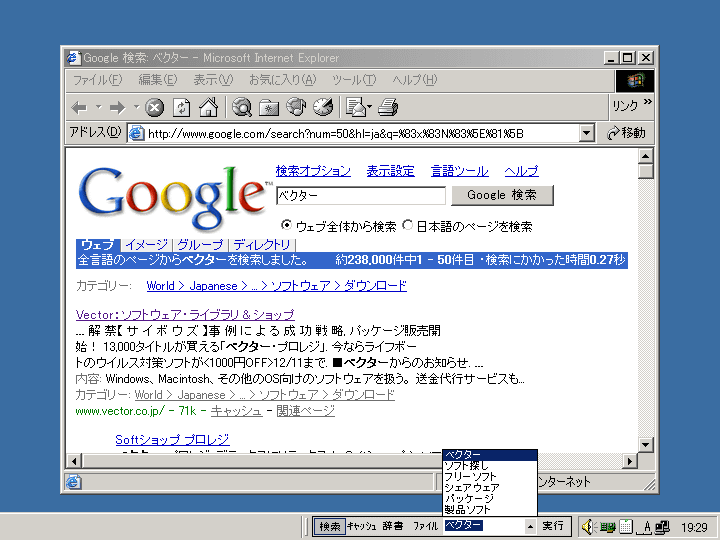The image size is (720, 540).
Task: Choose ソフト探し in the dropdown list
Action: [x=489, y=466]
